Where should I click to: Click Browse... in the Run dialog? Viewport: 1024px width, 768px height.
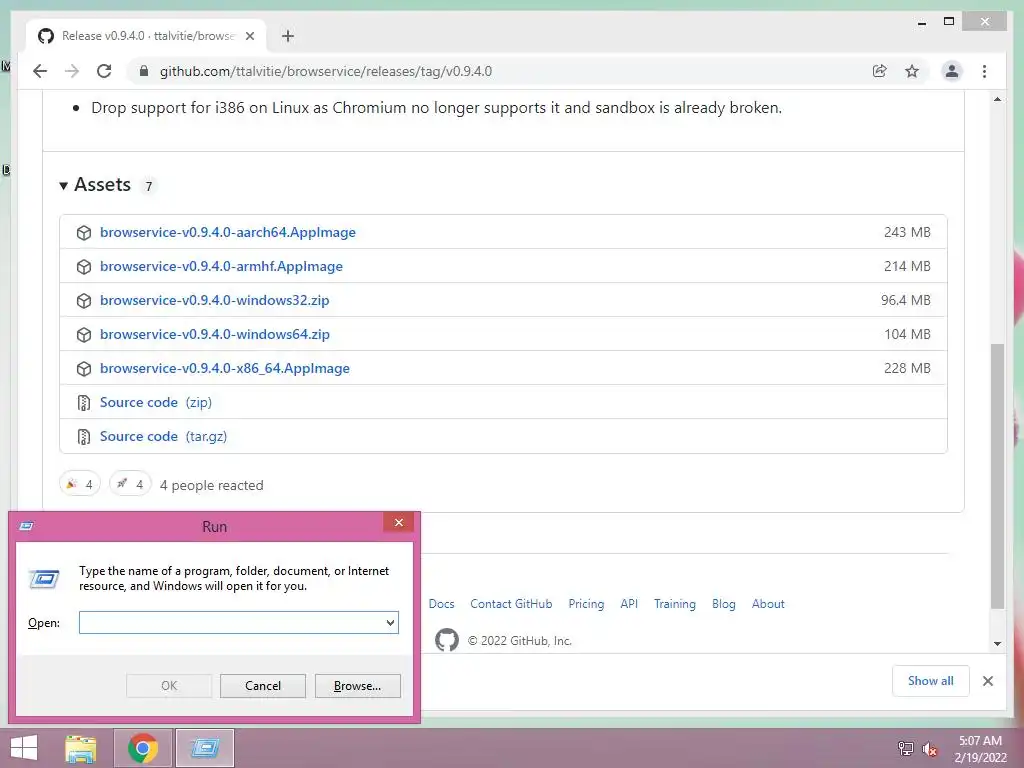click(x=357, y=686)
